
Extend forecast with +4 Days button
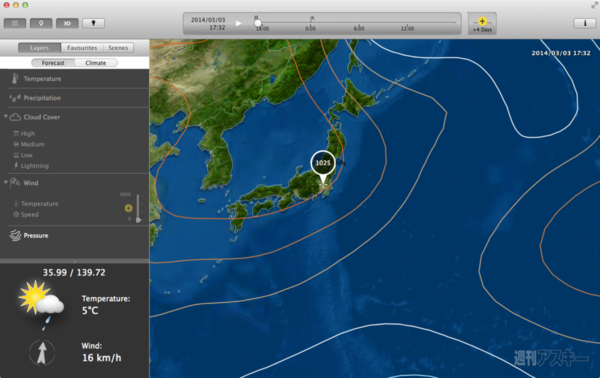(x=482, y=24)
